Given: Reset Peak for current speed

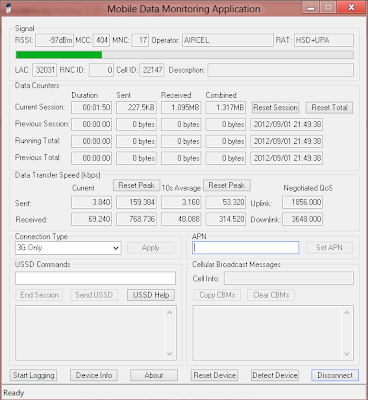Looking at the screenshot, I should [x=136, y=185].
